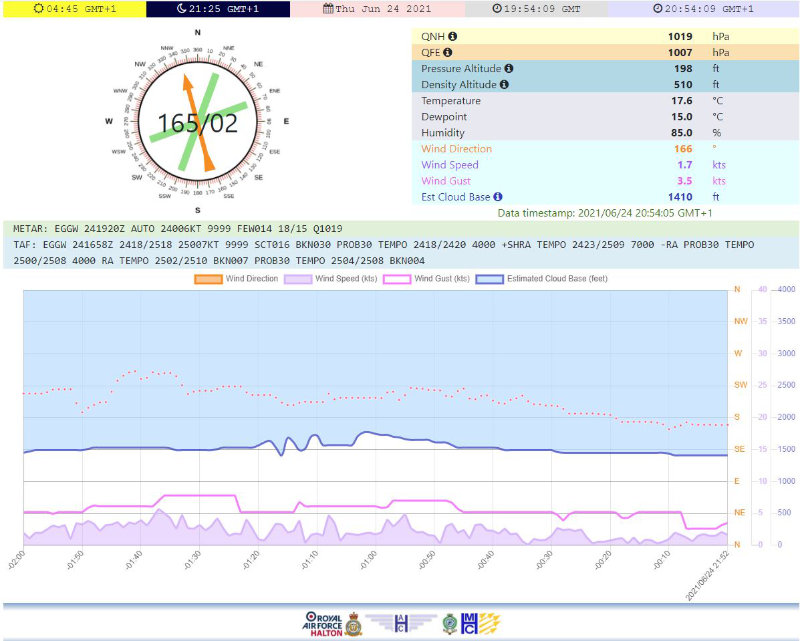This screenshot has width=800, height=641.
Task: Click Estimated Cloud Base legend color box
Action: (490, 279)
